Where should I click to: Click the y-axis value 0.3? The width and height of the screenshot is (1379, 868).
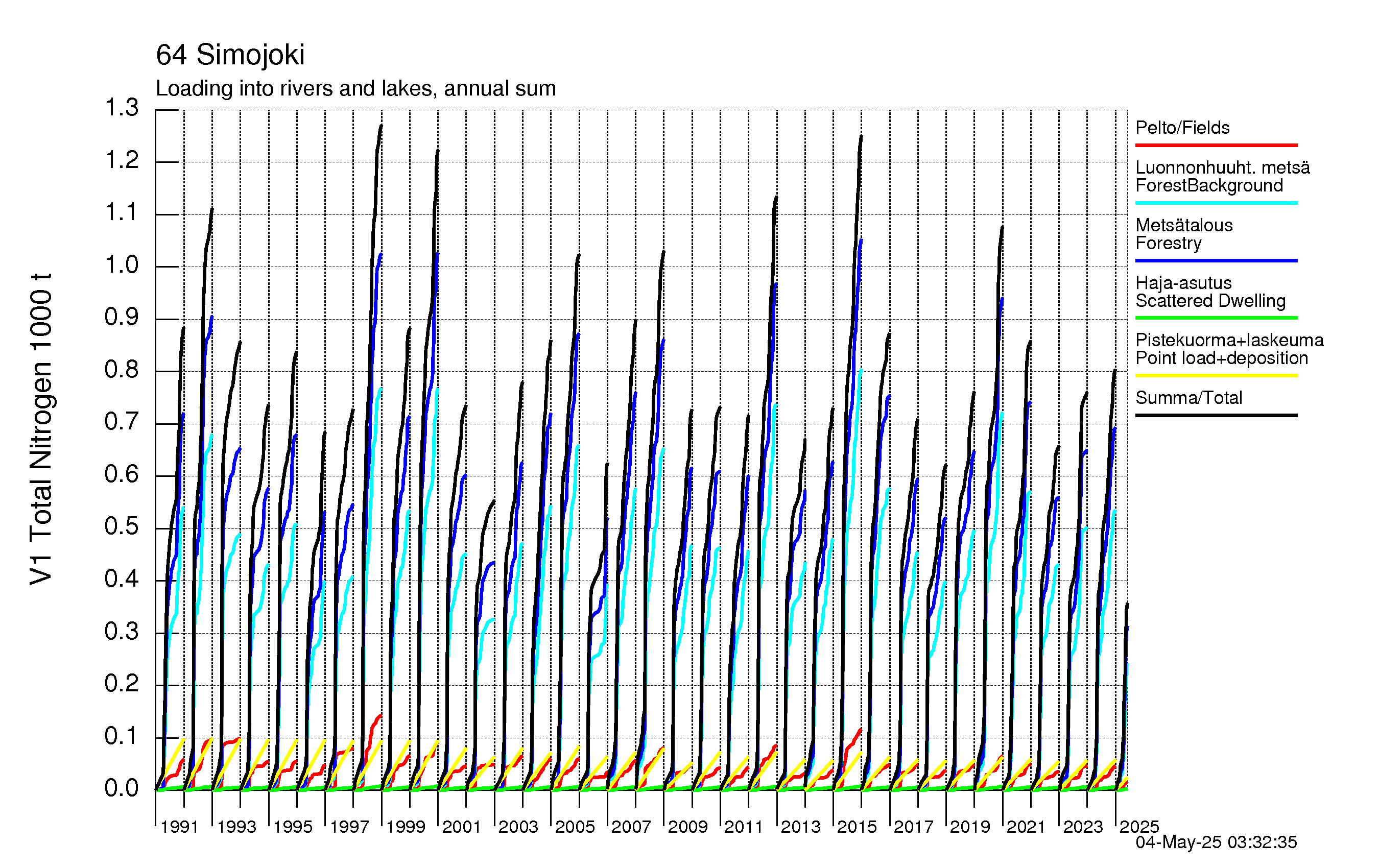122,632
